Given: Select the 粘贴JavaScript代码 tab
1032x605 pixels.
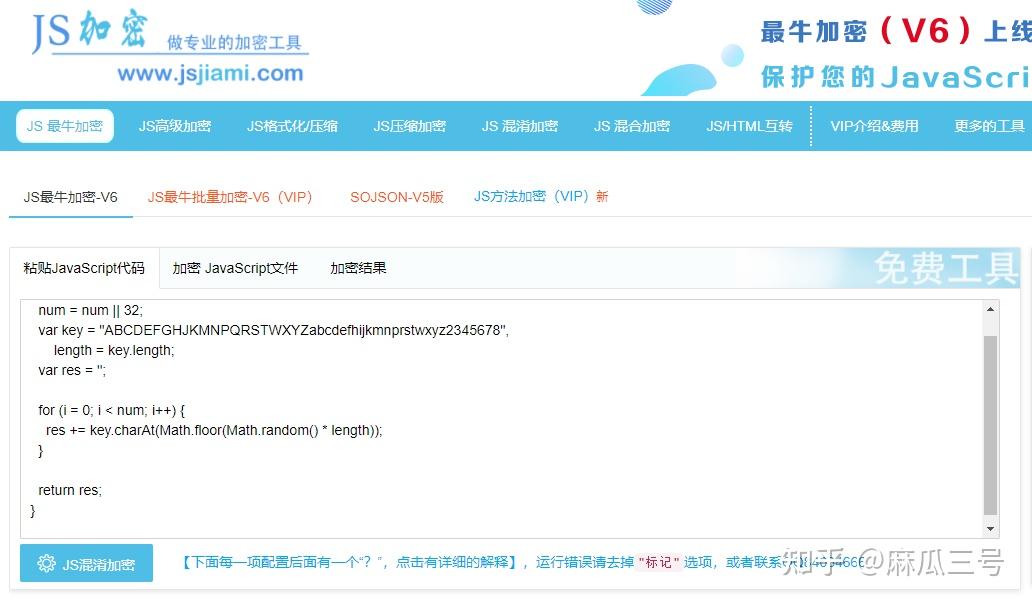Looking at the screenshot, I should click(83, 268).
